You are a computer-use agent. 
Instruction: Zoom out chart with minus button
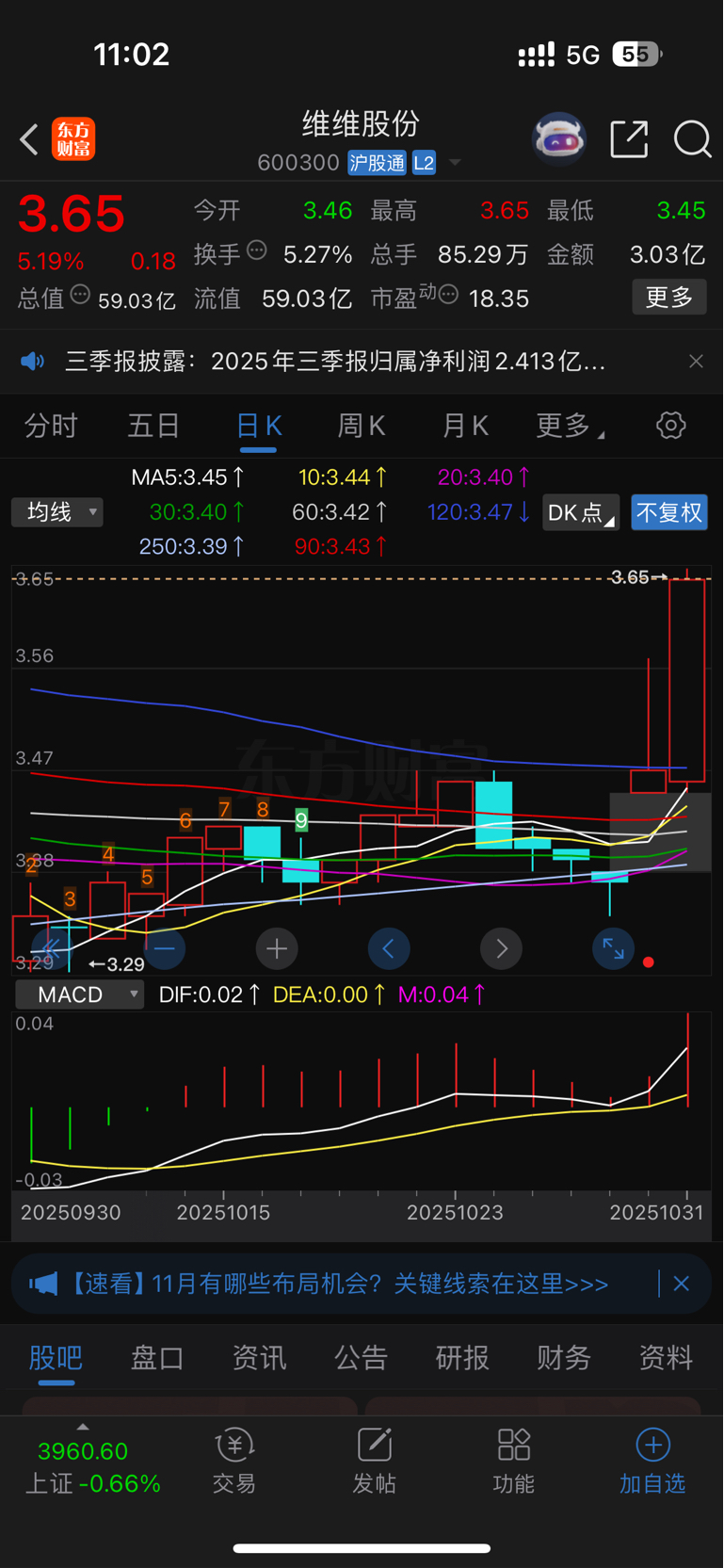tap(164, 948)
